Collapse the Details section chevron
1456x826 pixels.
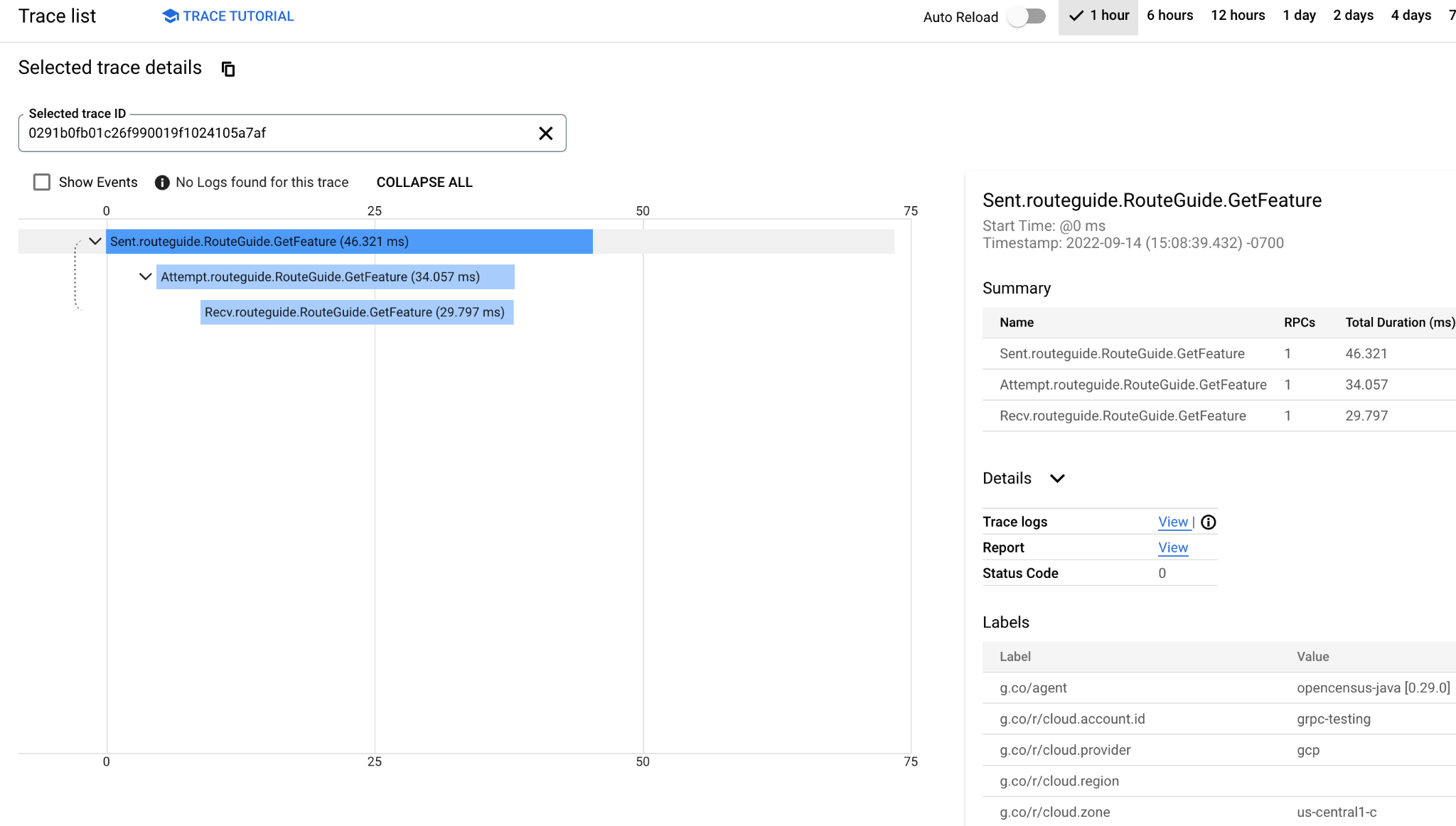point(1057,478)
